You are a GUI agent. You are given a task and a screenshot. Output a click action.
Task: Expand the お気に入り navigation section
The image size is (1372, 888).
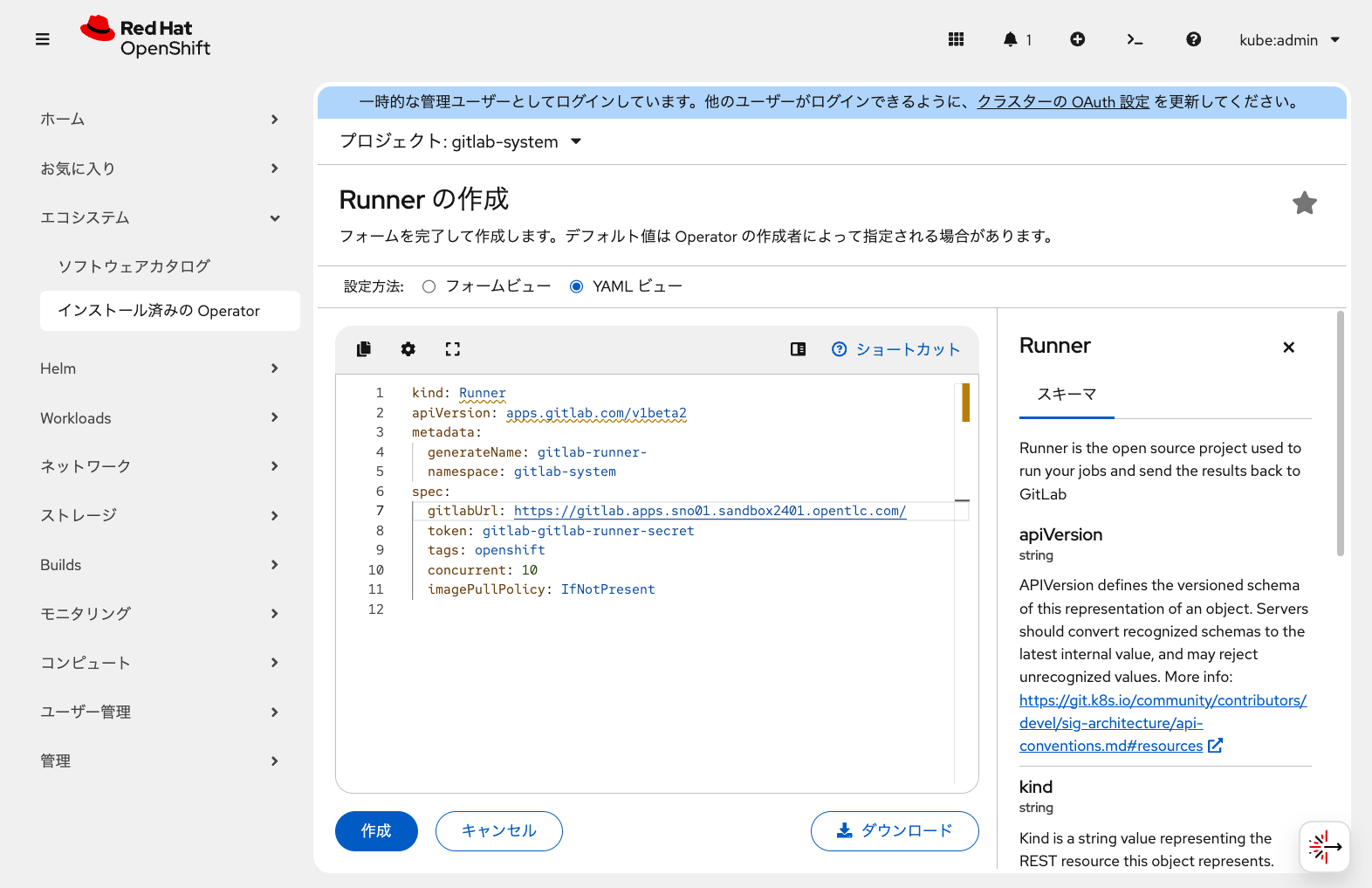(x=160, y=169)
